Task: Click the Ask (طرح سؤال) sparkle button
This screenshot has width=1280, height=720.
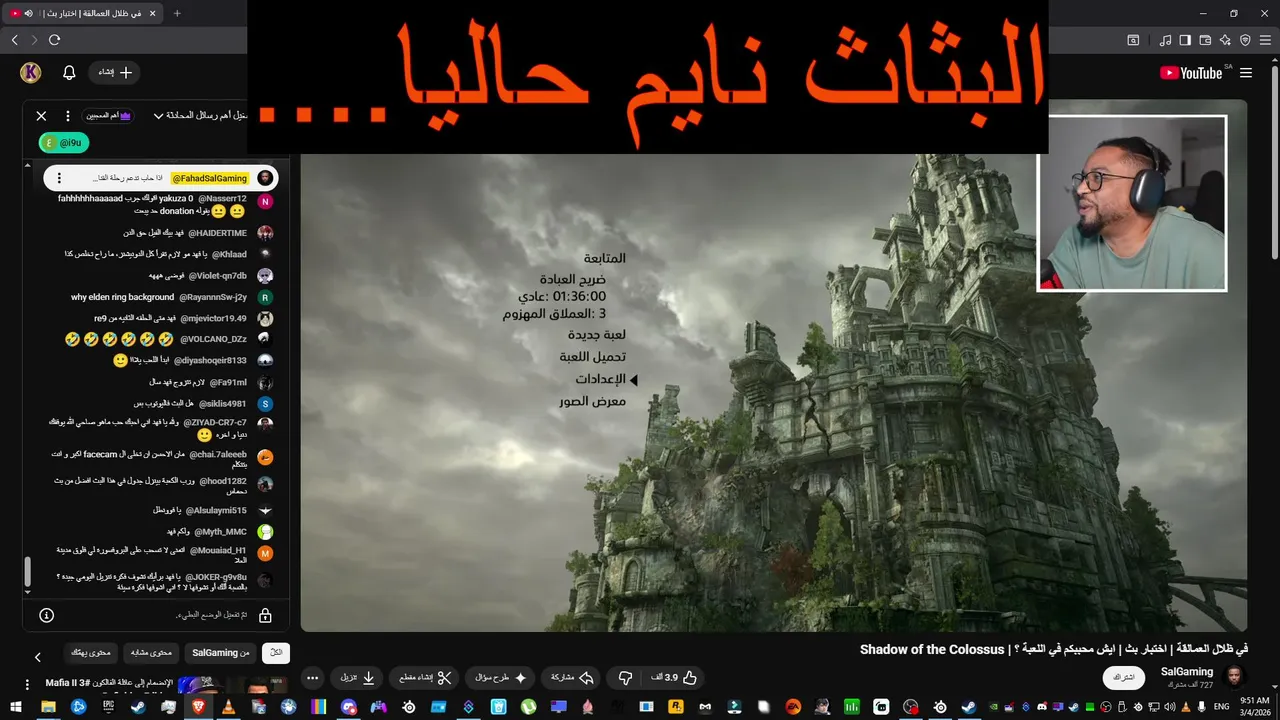Action: [x=500, y=678]
